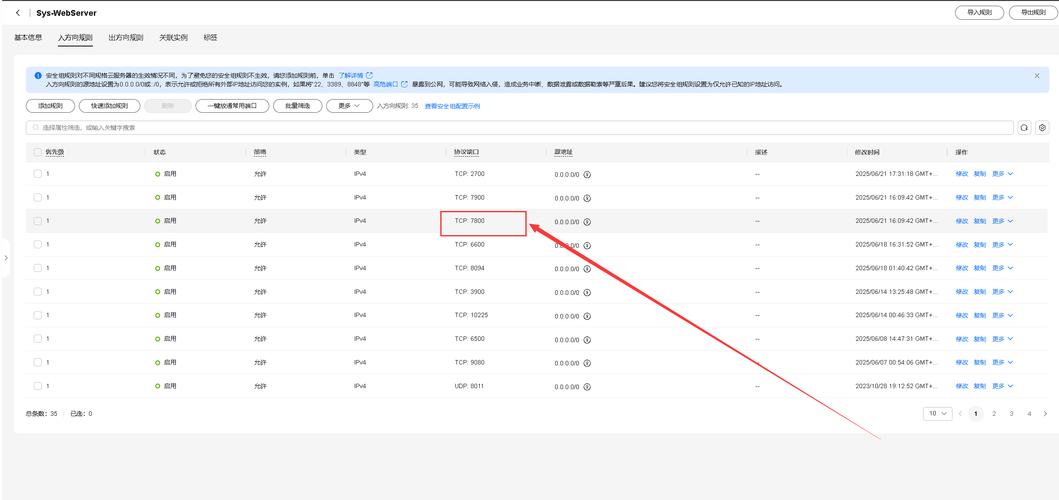Go to page 2 of rules

pyautogui.click(x=993, y=414)
